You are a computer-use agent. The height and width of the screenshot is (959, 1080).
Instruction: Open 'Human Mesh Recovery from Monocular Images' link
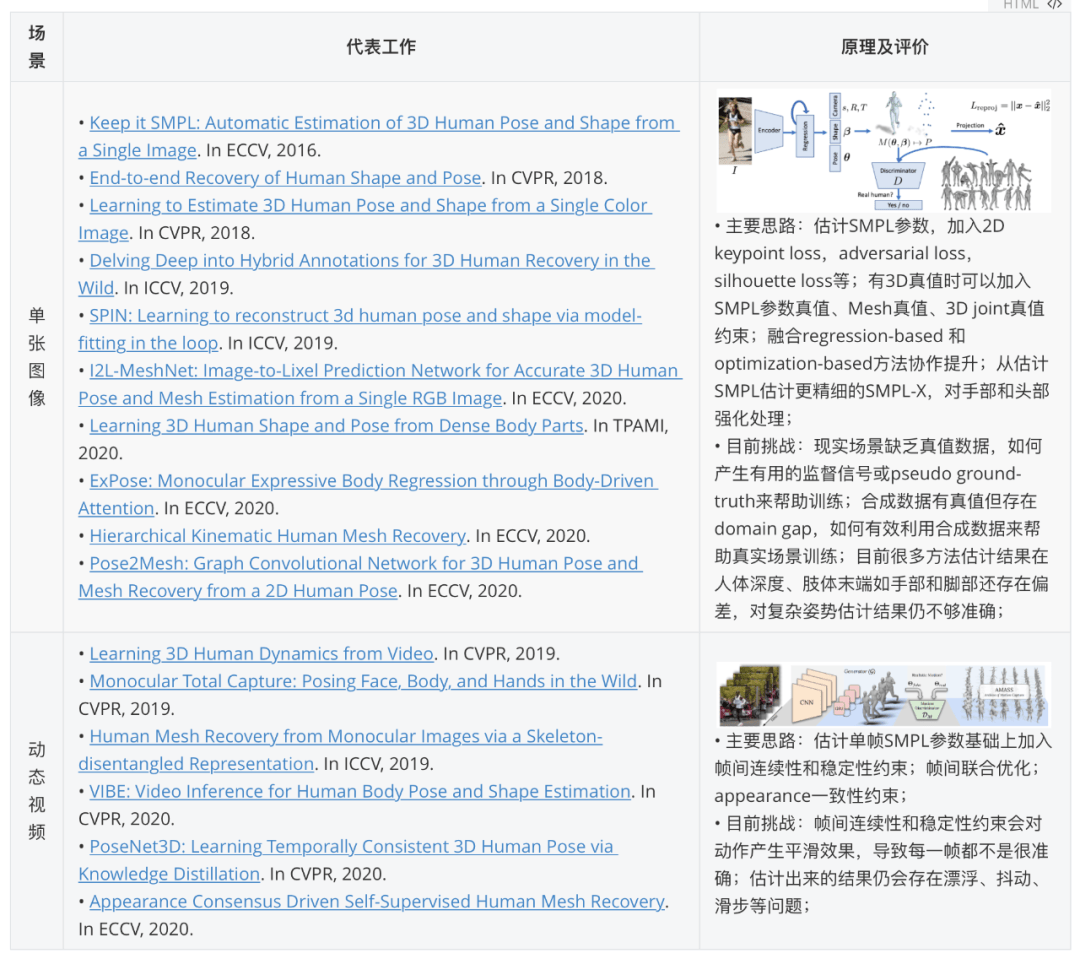[346, 736]
